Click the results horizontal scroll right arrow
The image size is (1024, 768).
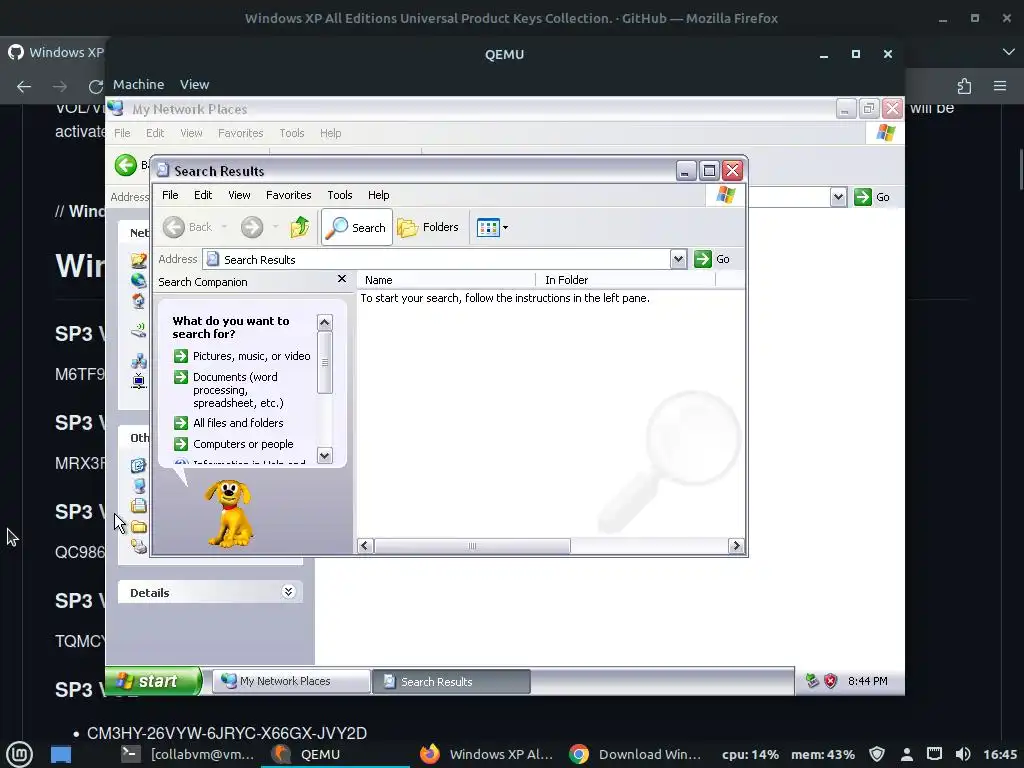(x=736, y=546)
